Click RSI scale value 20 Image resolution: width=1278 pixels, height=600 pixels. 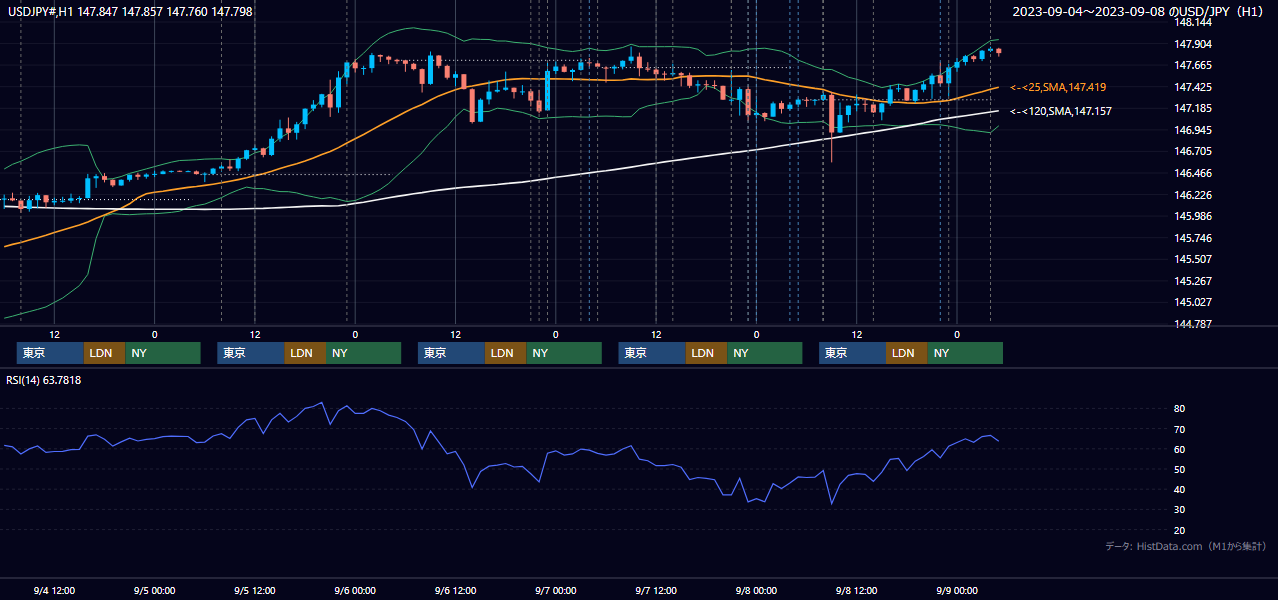[x=1180, y=530]
